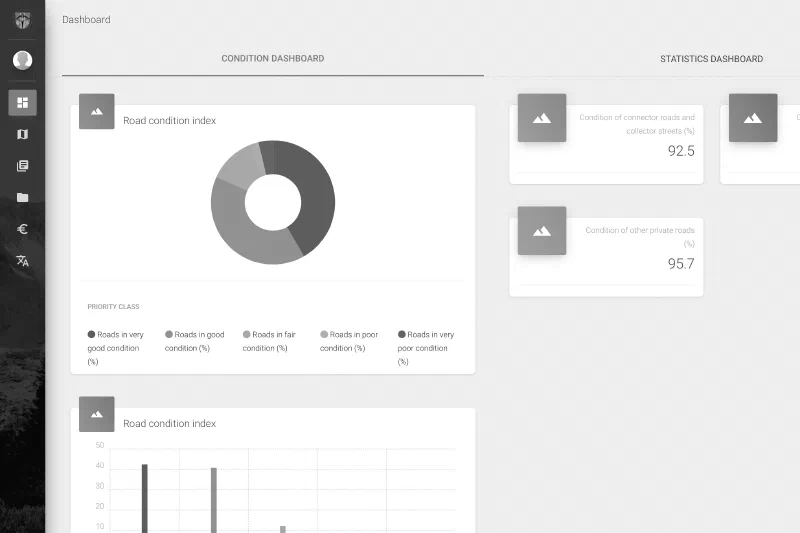Click the other private roads card icon
Viewport: 800px width, 533px height.
point(542,231)
